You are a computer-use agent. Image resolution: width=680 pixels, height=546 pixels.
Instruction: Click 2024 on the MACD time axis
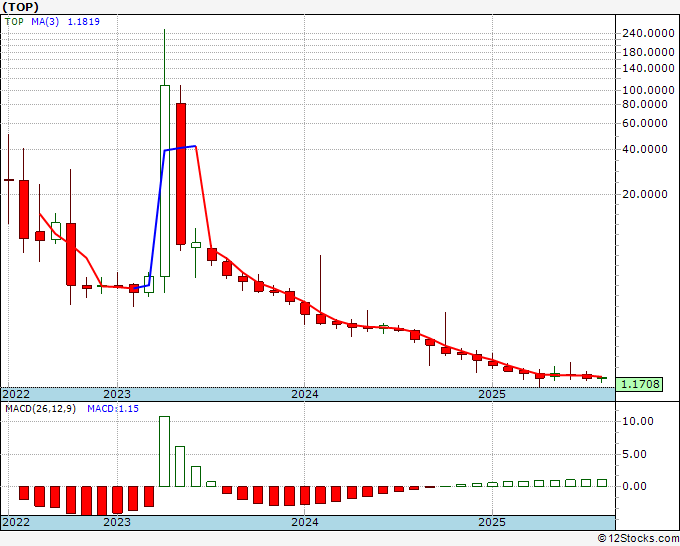point(304,522)
